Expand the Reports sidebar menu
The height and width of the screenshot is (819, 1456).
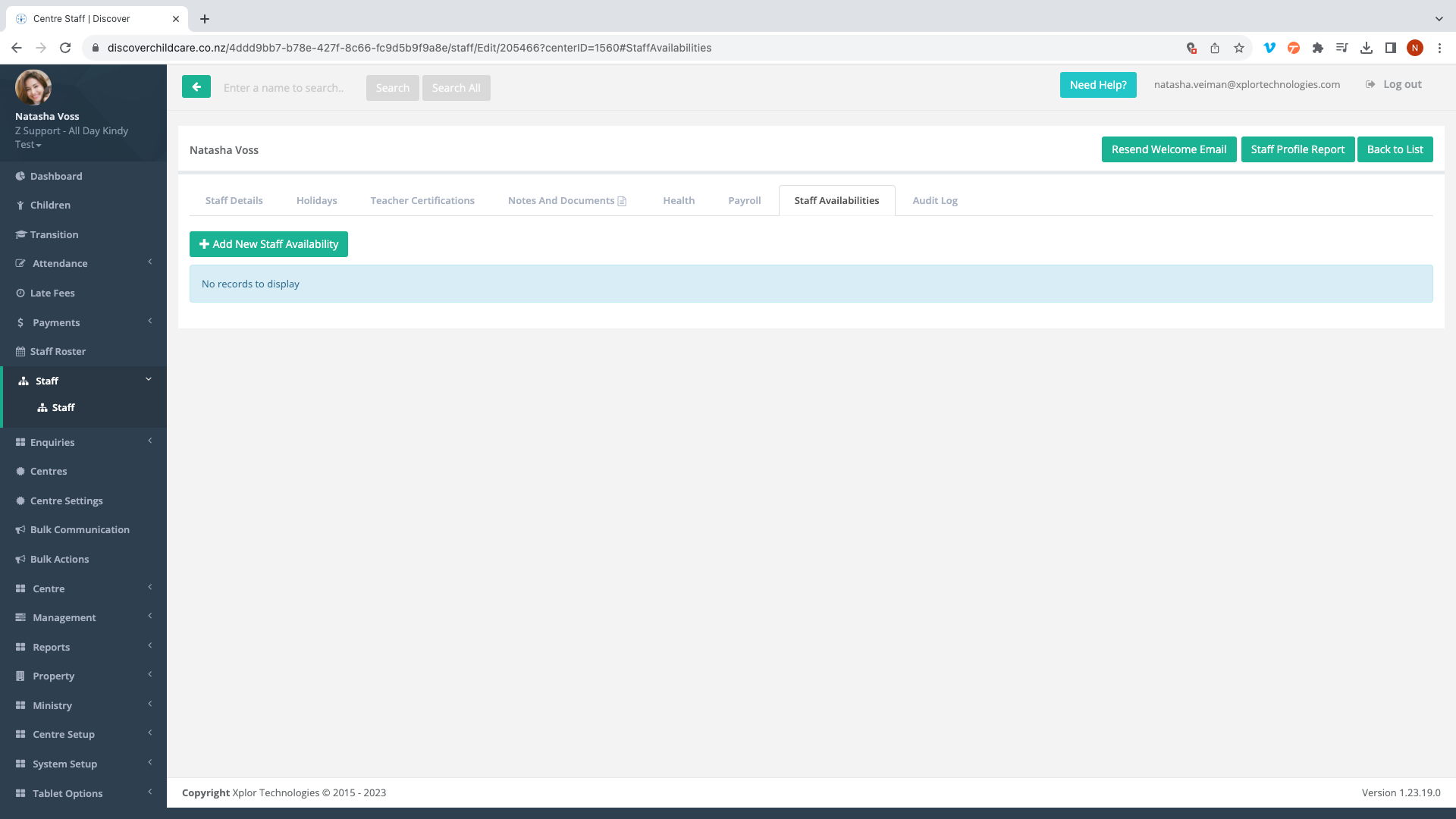[52, 648]
